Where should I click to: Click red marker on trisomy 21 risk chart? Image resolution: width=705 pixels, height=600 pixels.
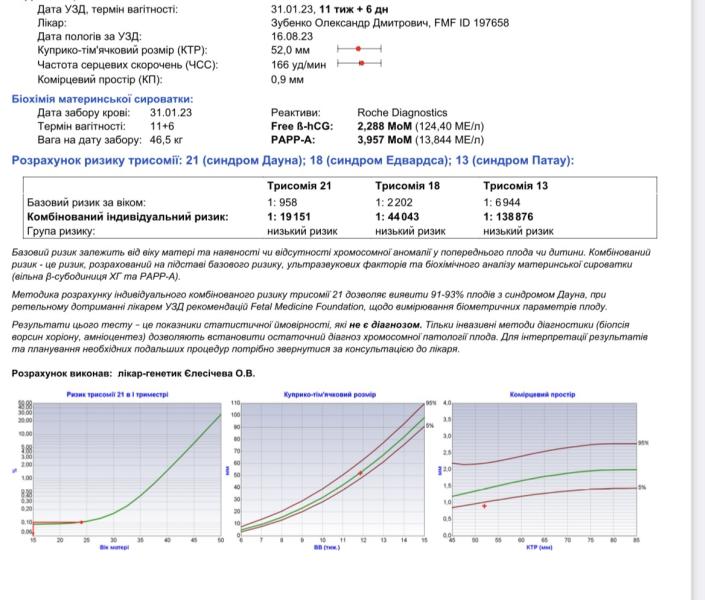[81, 522]
